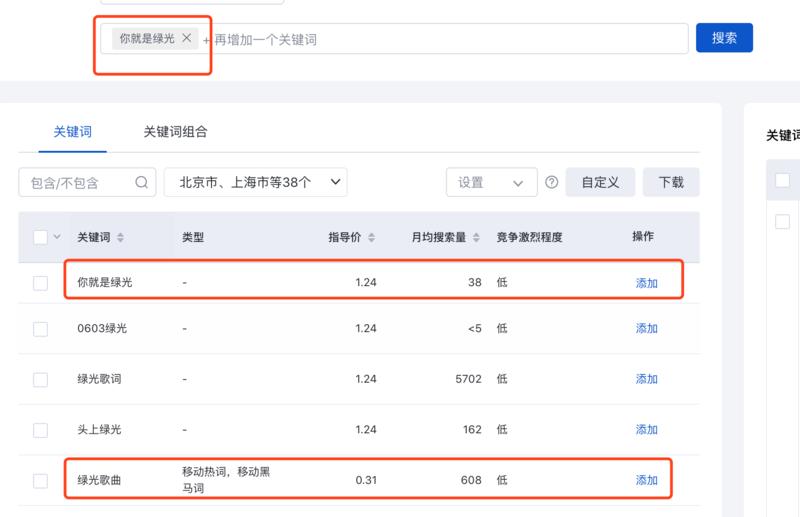Click the question mark help icon

[x=552, y=182]
